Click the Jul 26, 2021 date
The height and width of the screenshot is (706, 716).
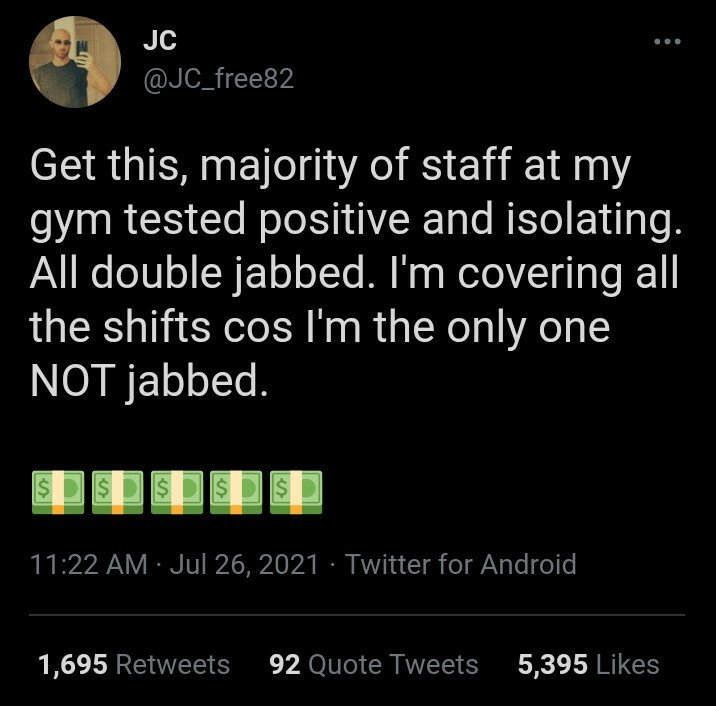[x=245, y=565]
